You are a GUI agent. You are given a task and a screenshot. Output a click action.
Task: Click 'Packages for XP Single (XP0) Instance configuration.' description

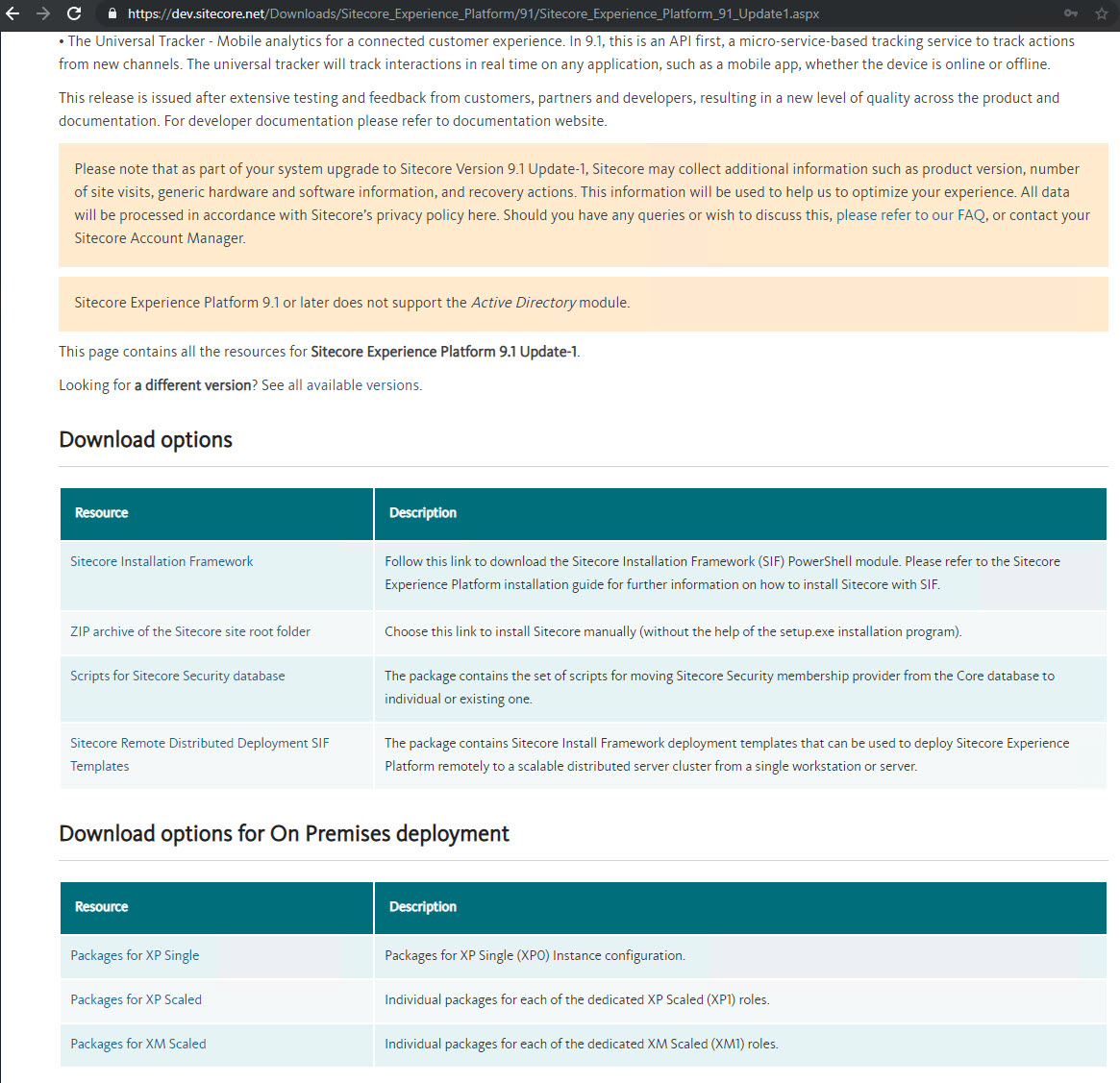point(535,955)
